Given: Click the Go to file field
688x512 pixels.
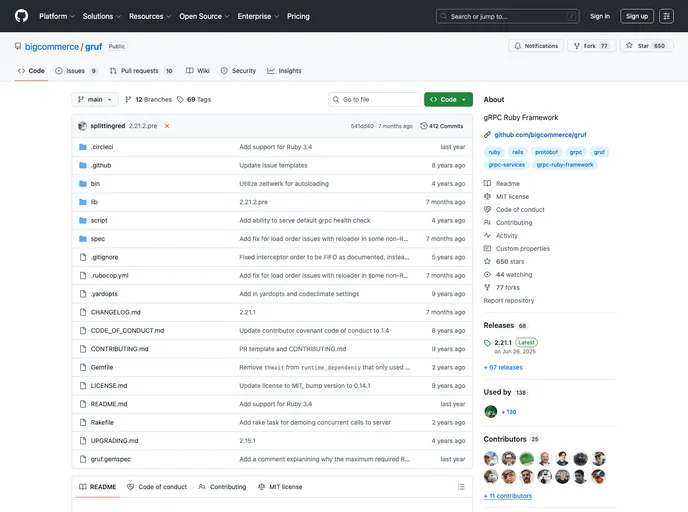Looking at the screenshot, I should pyautogui.click(x=375, y=100).
